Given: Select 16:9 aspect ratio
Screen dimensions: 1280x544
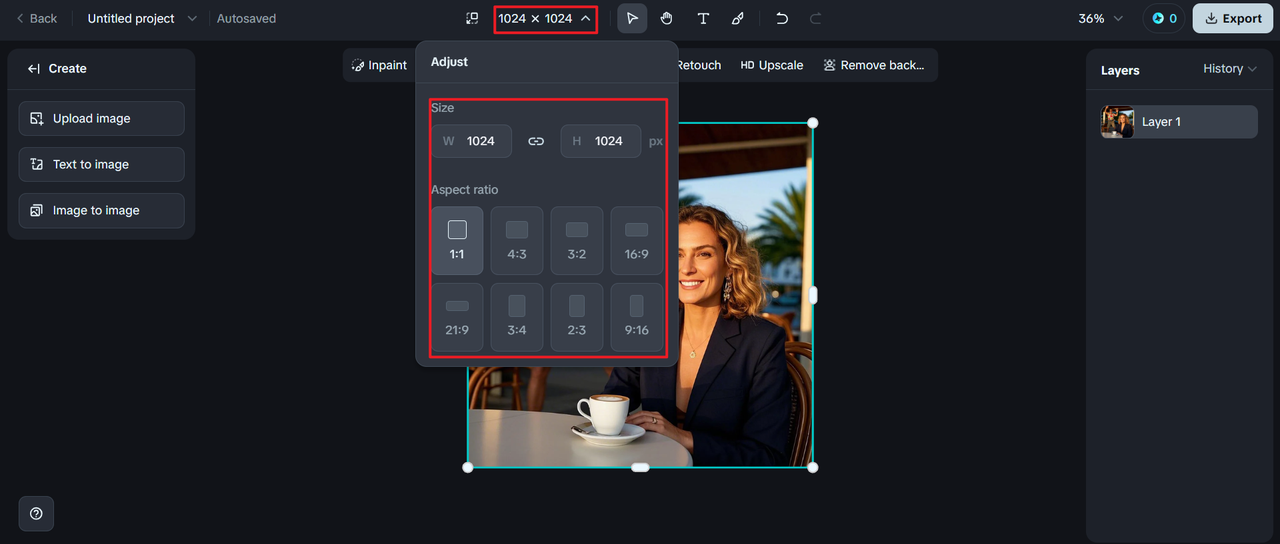Looking at the screenshot, I should coord(637,241).
